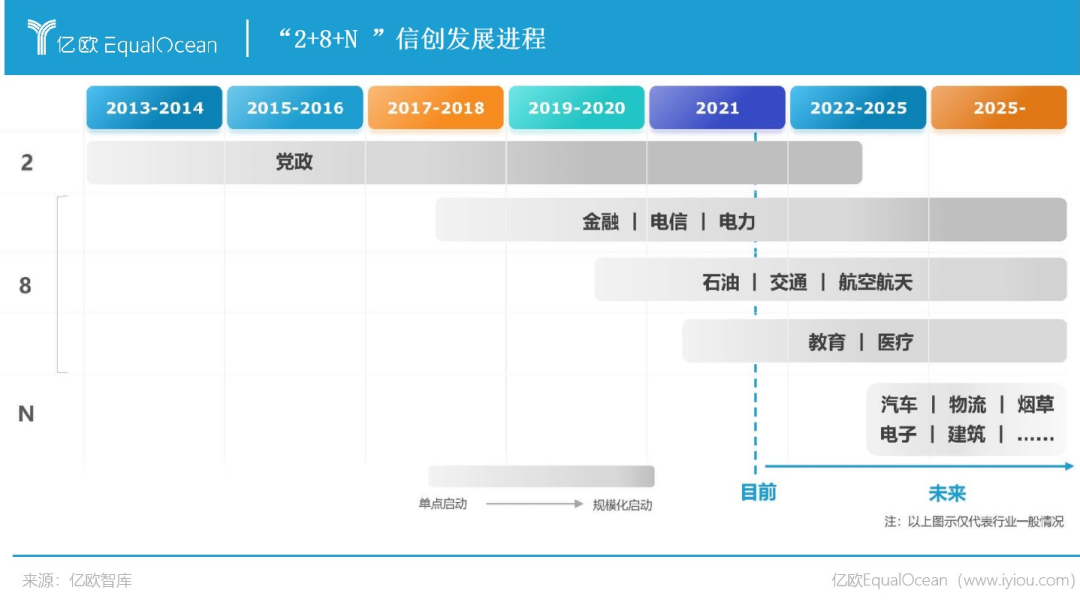Click the 未来 label under arrow

point(947,493)
